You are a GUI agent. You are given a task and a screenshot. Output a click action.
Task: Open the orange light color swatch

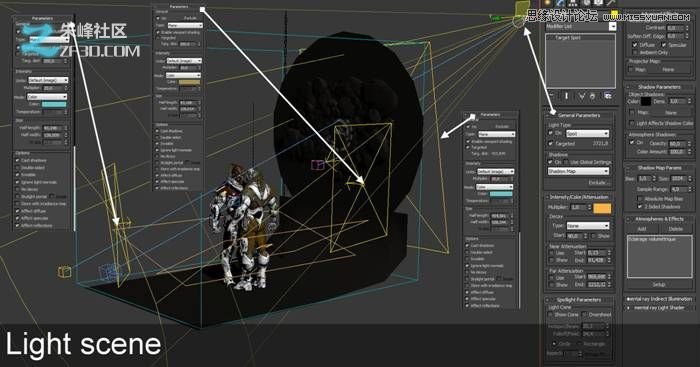pyautogui.click(x=602, y=208)
